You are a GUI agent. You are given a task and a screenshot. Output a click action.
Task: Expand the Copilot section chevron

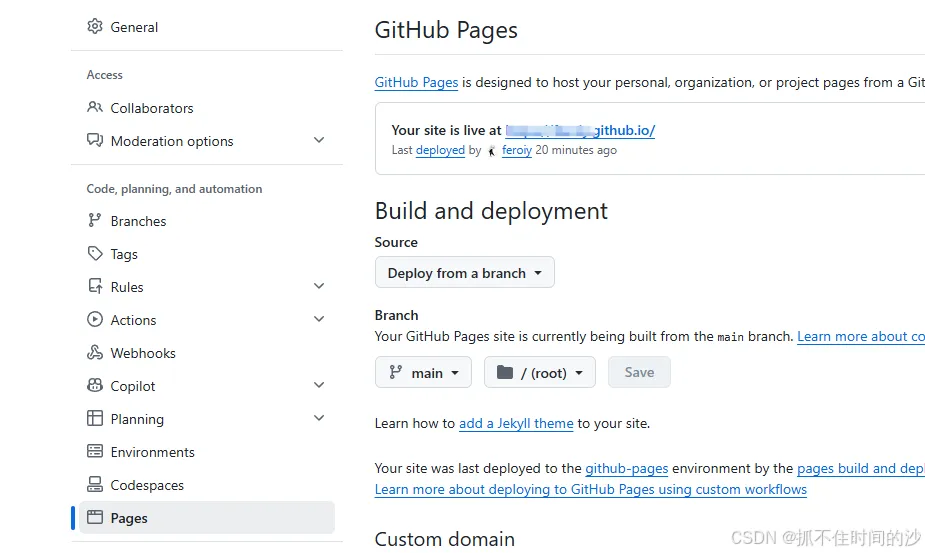319,385
